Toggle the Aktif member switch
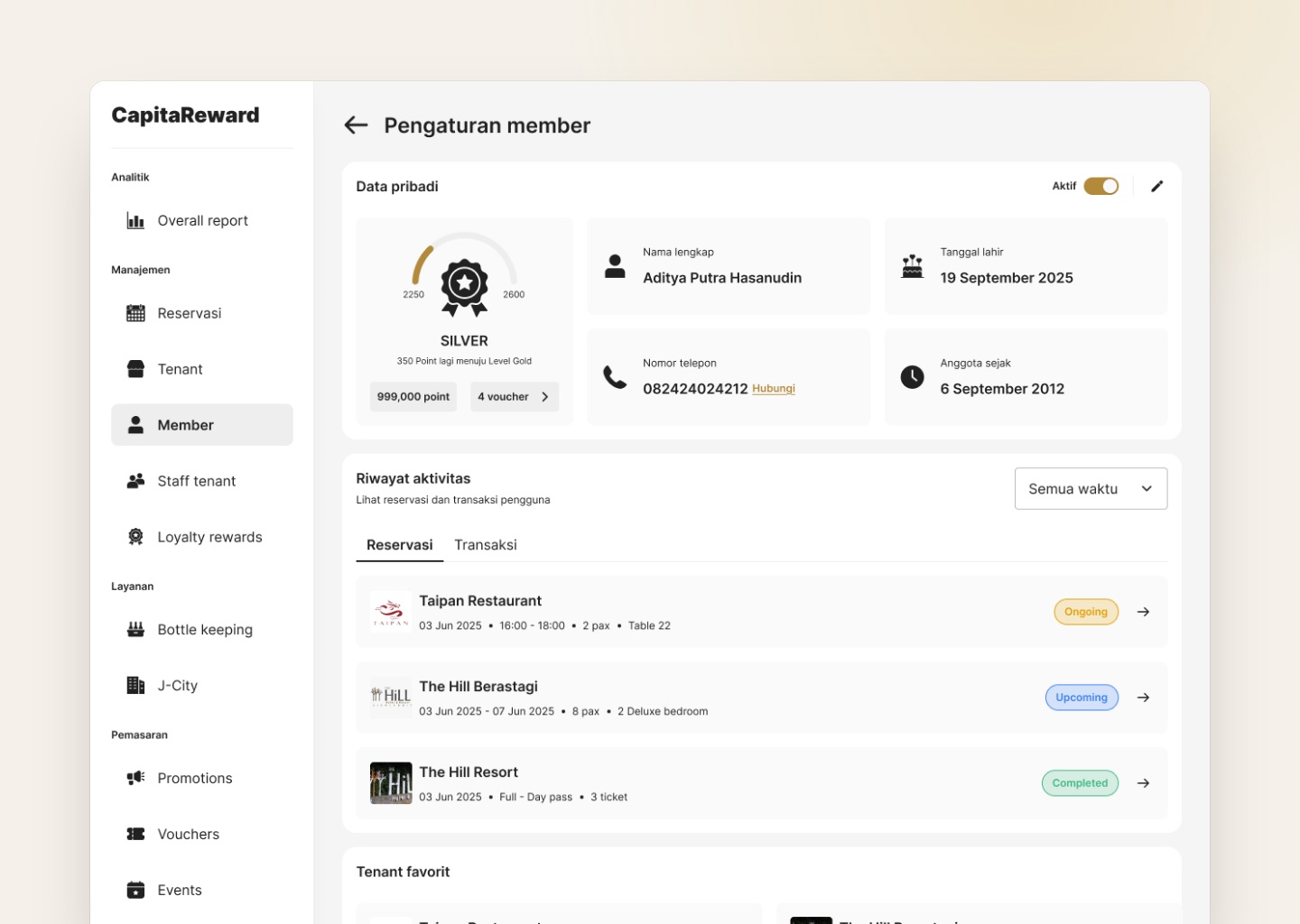Screen dimensions: 1300x924 pyautogui.click(x=1100, y=186)
